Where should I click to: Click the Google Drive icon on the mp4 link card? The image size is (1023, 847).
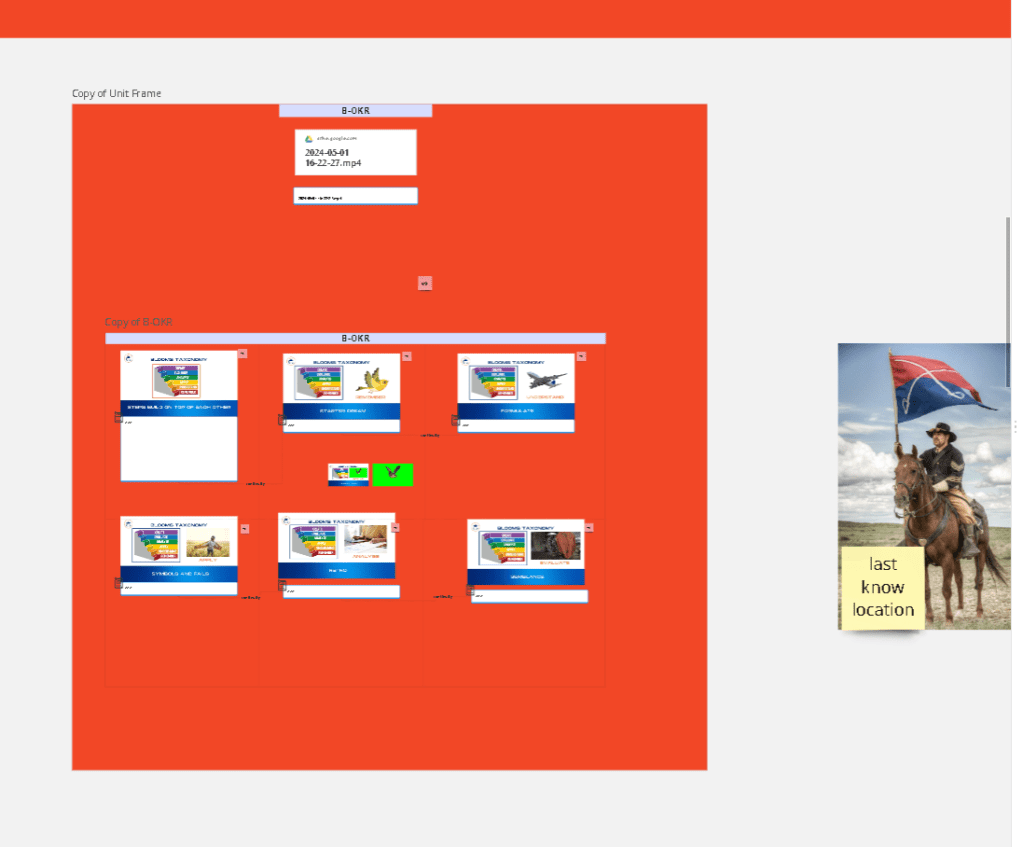[309, 139]
